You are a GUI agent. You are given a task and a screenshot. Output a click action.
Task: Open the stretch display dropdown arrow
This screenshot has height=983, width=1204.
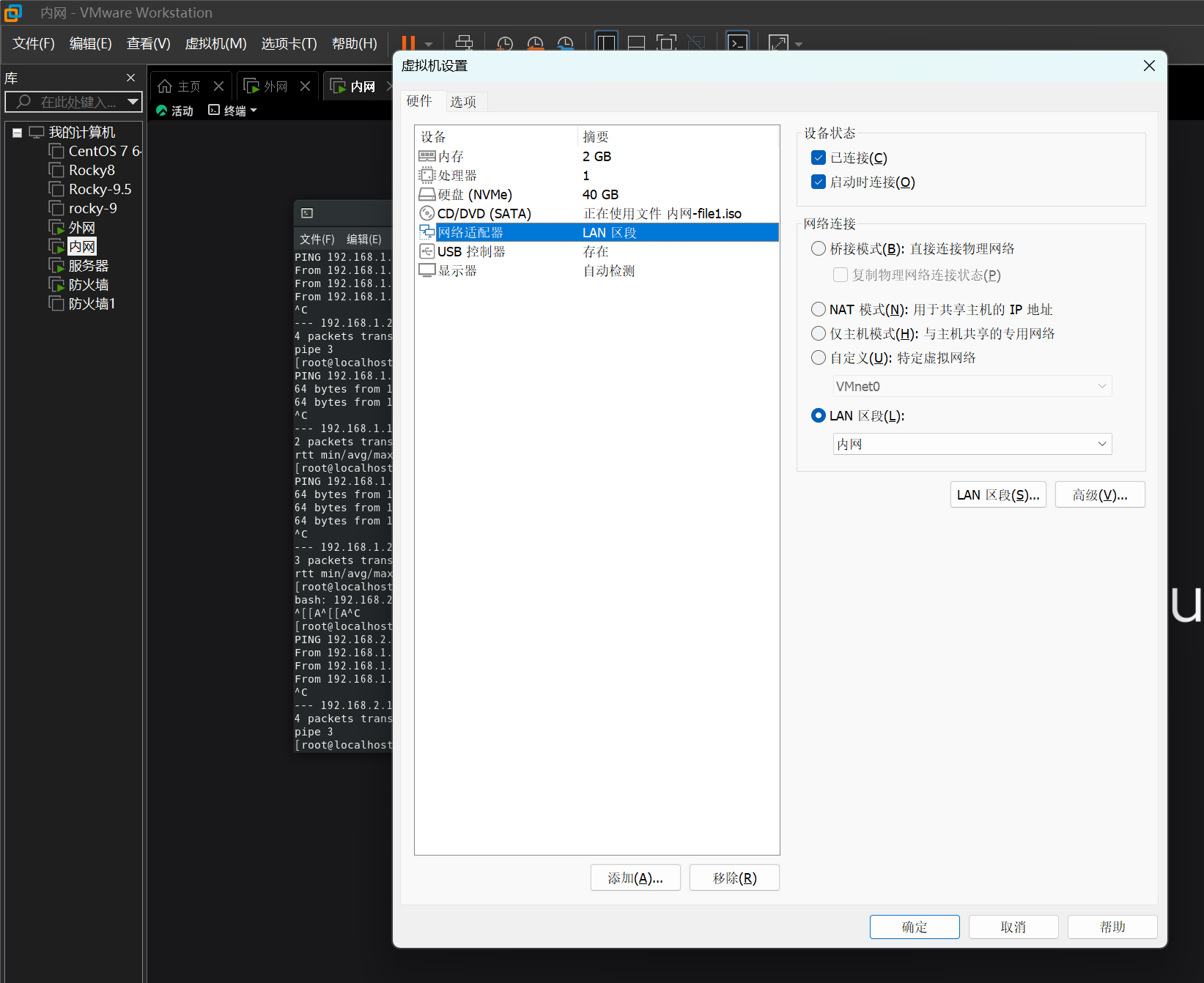[799, 45]
